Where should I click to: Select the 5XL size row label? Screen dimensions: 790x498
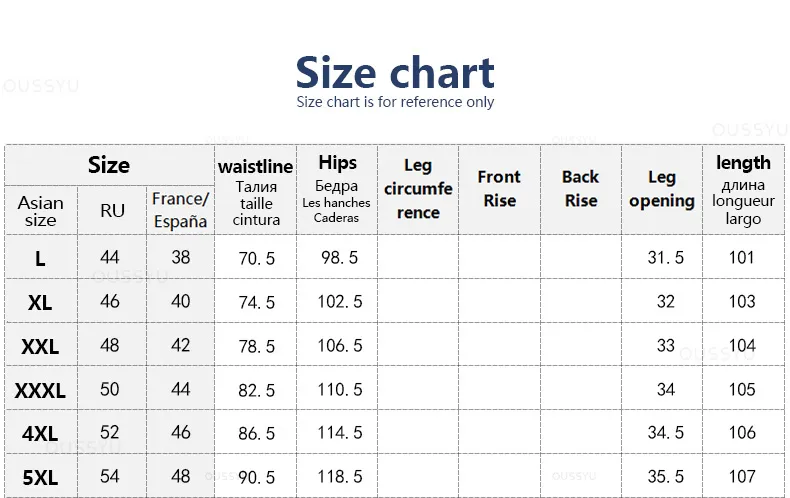click(x=40, y=478)
